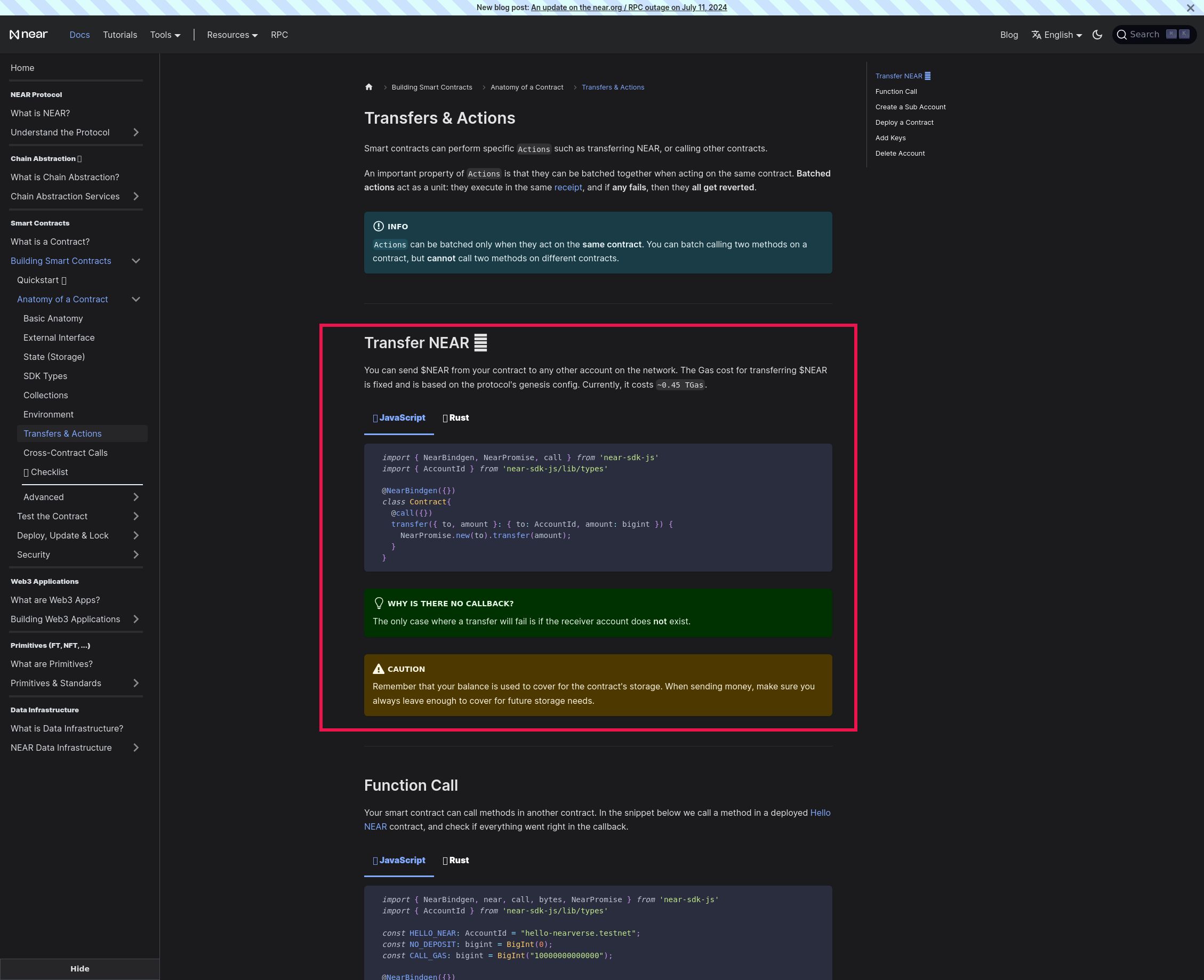Click the breadcrumb home icon
This screenshot has width=1204, height=980.
pos(368,87)
